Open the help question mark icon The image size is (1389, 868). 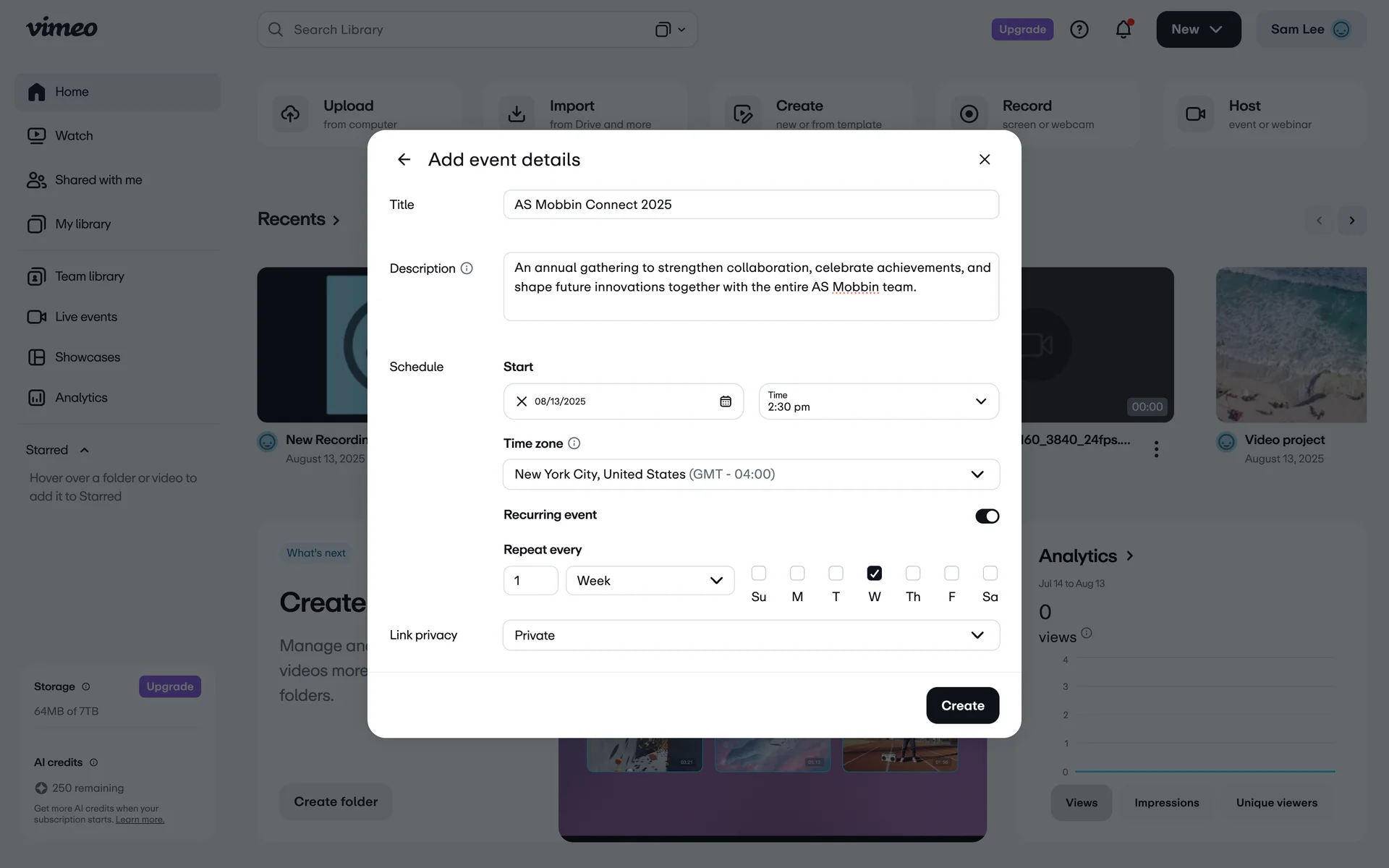(1079, 30)
